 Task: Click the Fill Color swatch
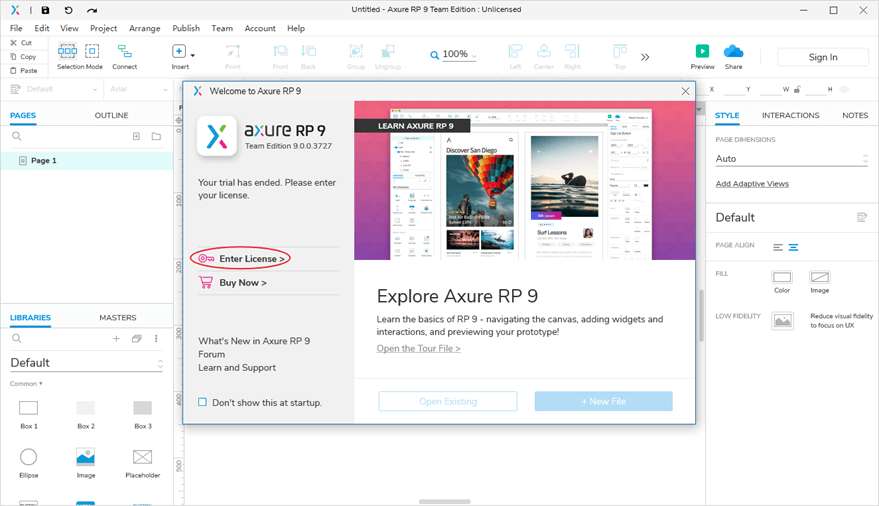coord(782,277)
